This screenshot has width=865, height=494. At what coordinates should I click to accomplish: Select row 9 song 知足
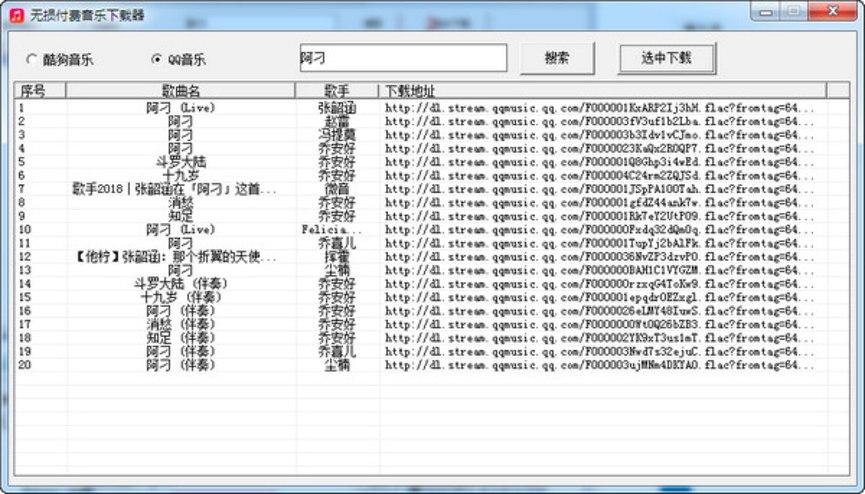(x=180, y=216)
